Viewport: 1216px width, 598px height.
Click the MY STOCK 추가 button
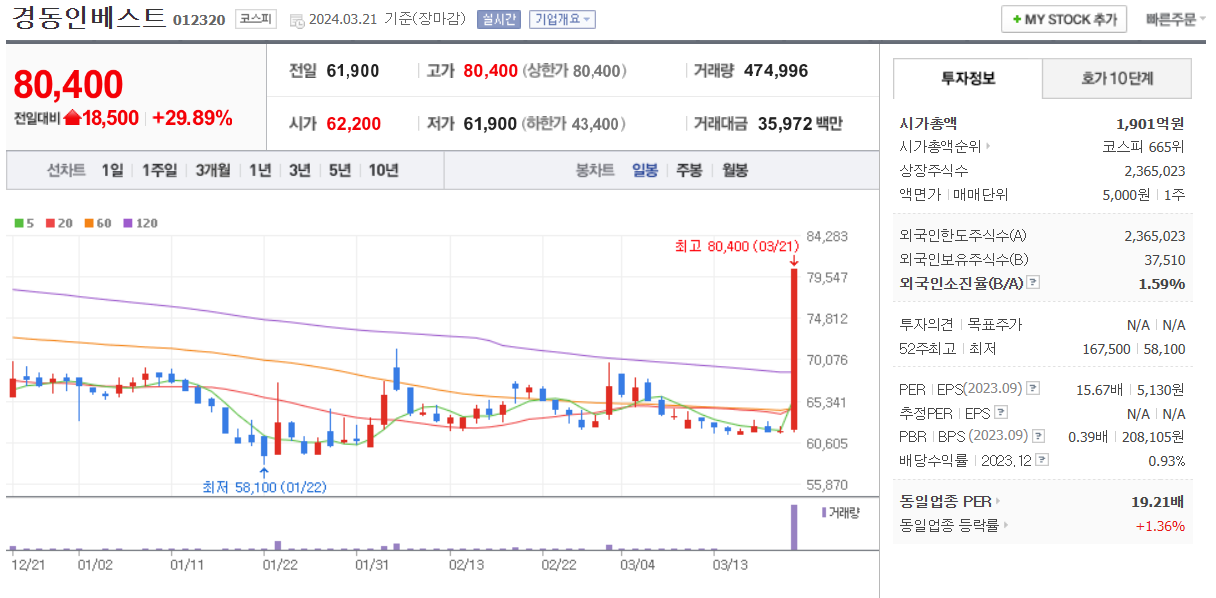tap(1064, 19)
